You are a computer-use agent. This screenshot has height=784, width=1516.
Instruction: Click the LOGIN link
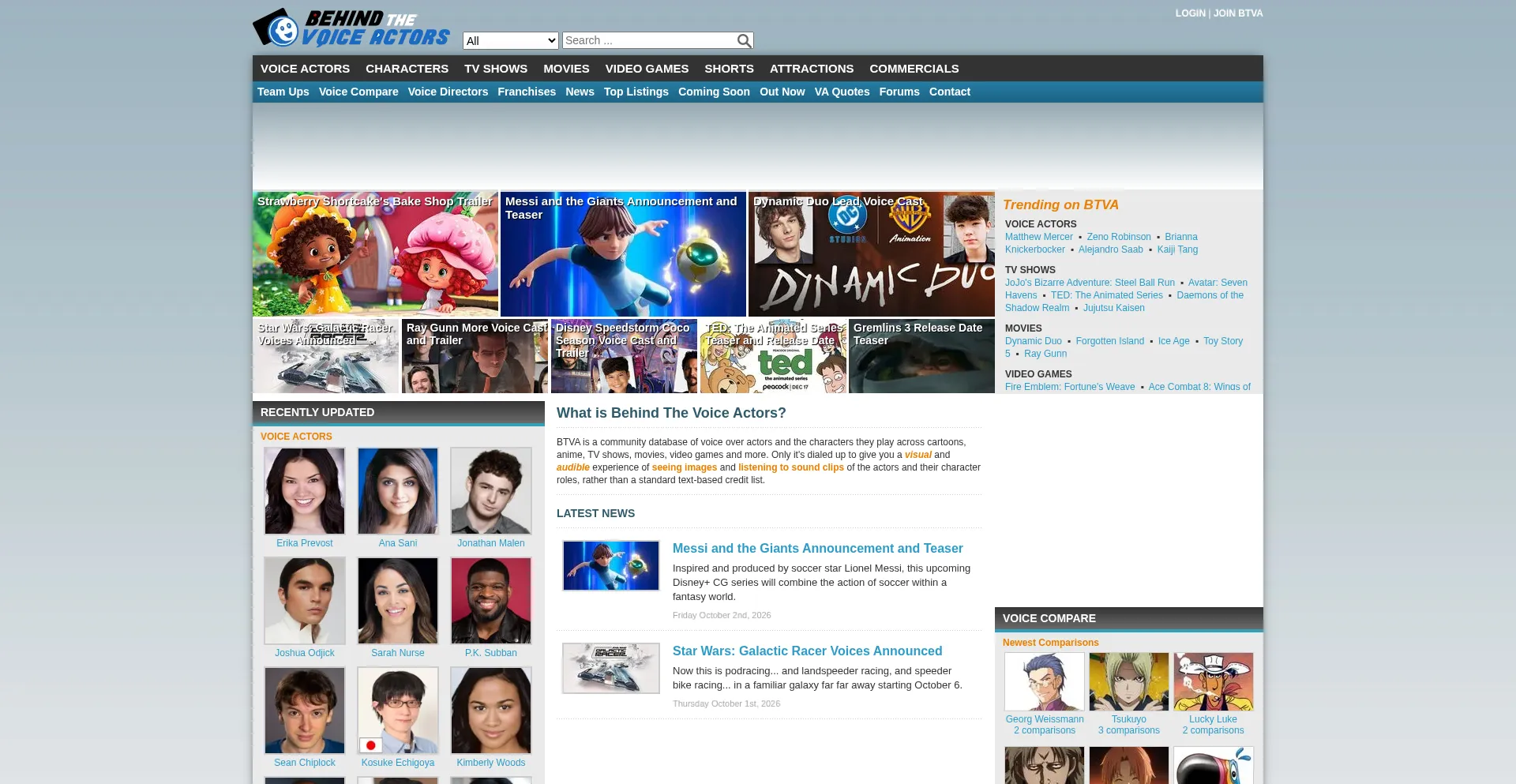click(1190, 13)
